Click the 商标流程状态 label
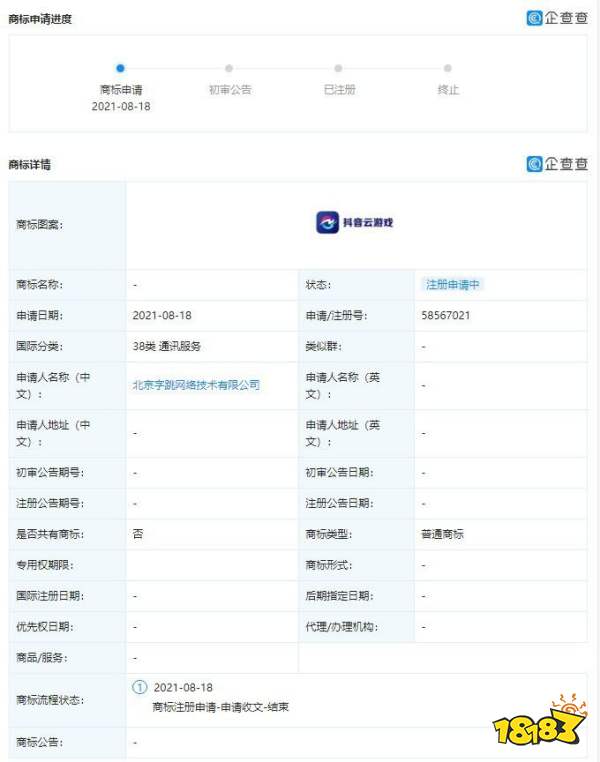This screenshot has width=600, height=762. pyautogui.click(x=50, y=700)
